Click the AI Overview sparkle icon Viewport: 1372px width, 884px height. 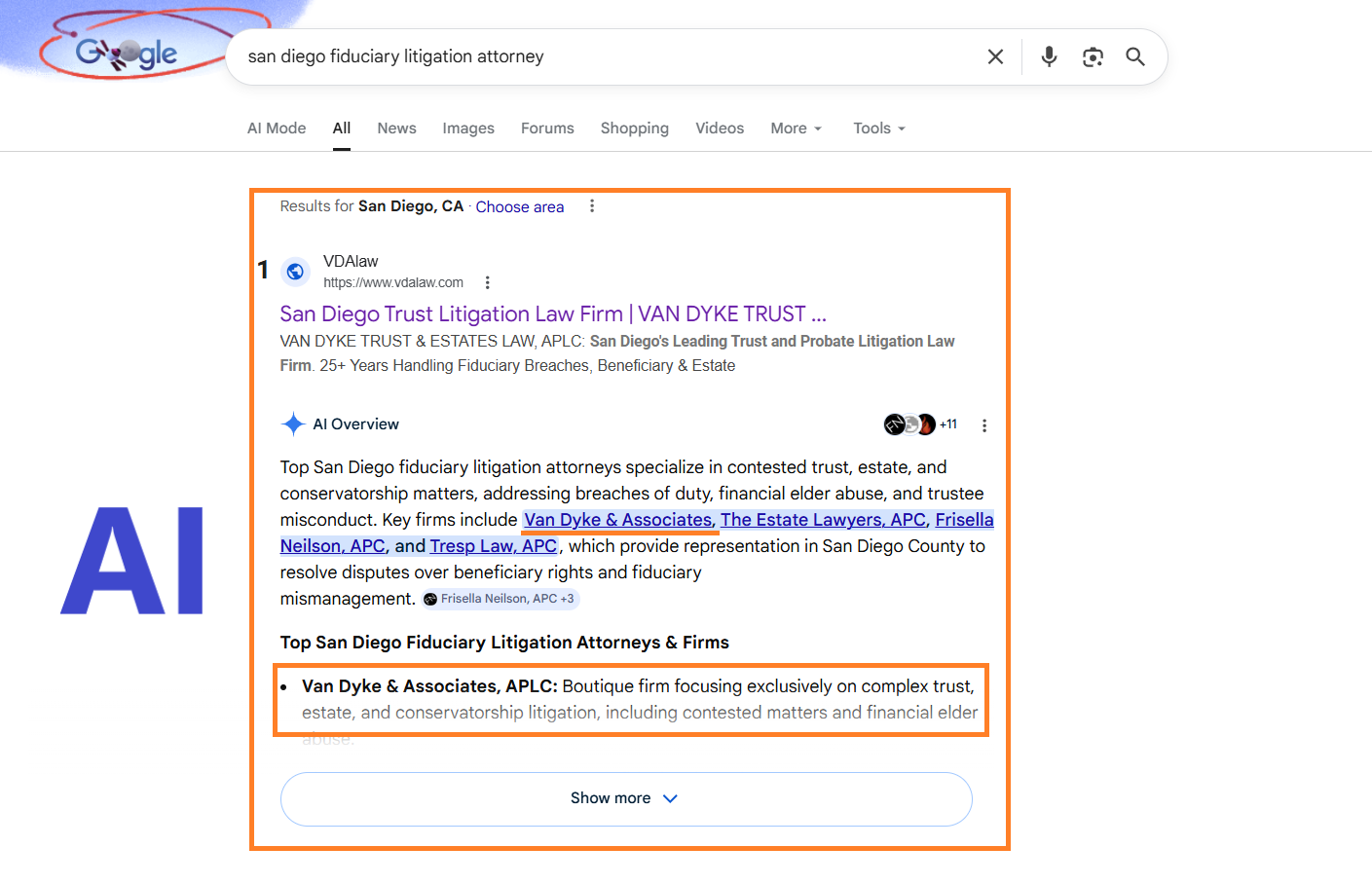click(x=293, y=424)
